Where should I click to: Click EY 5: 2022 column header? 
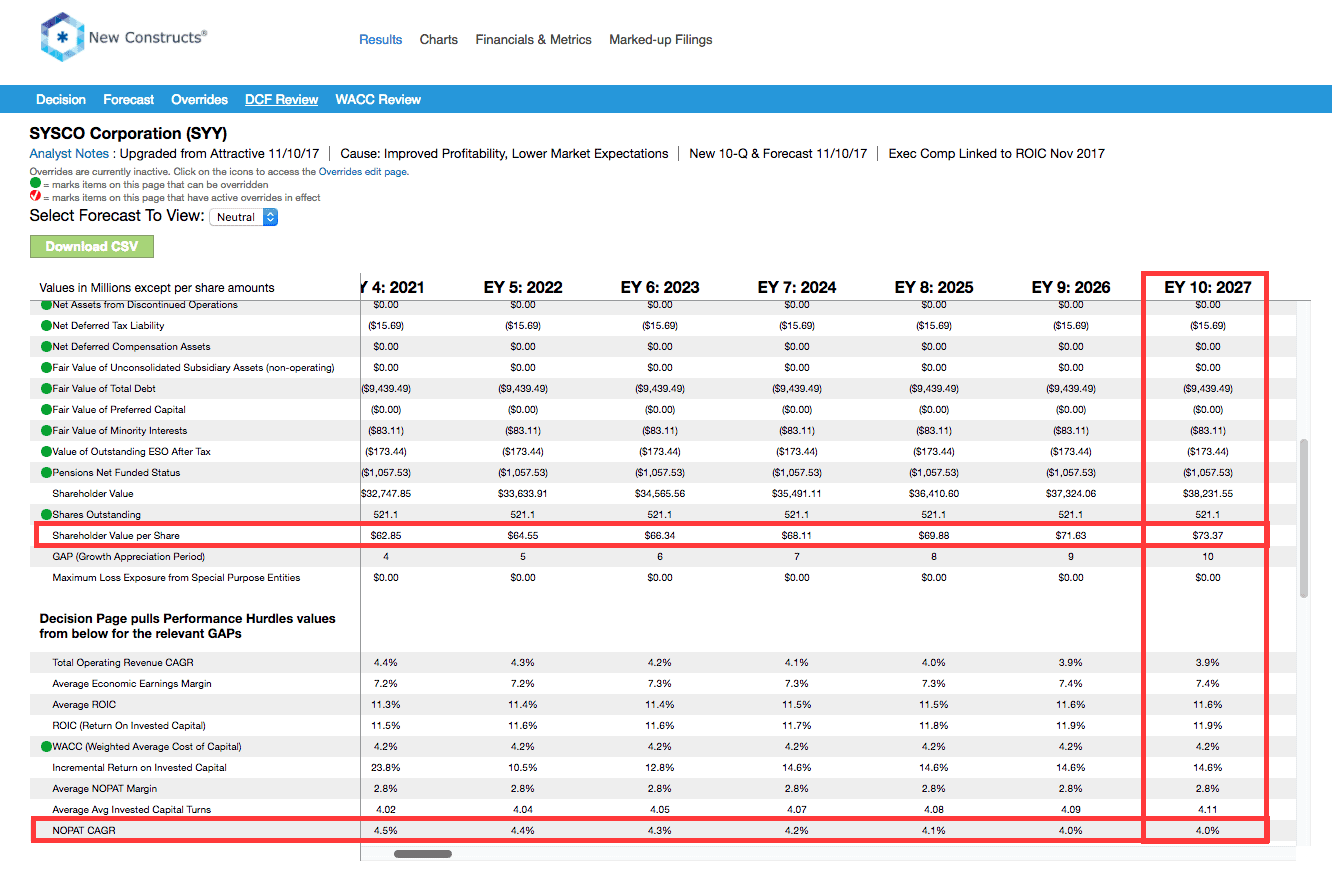coord(523,287)
